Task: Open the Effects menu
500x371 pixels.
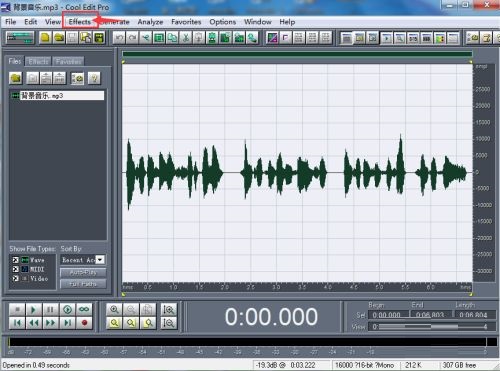Action: (80, 22)
